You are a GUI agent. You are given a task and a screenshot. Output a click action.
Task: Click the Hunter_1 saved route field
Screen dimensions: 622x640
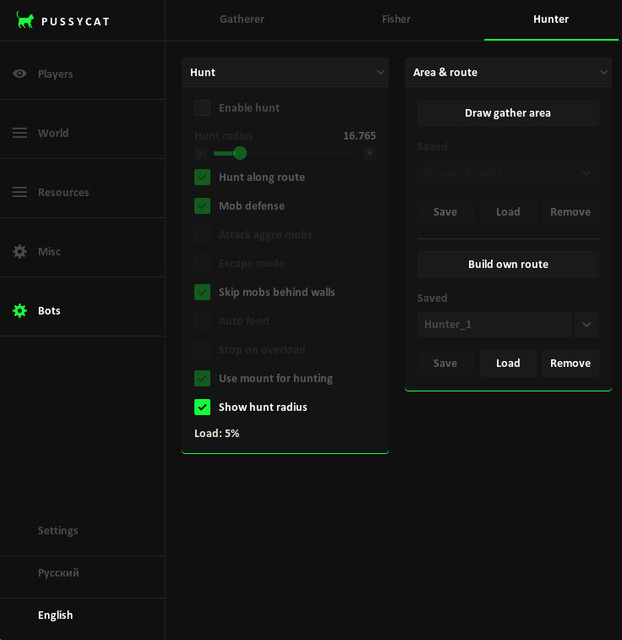click(494, 325)
